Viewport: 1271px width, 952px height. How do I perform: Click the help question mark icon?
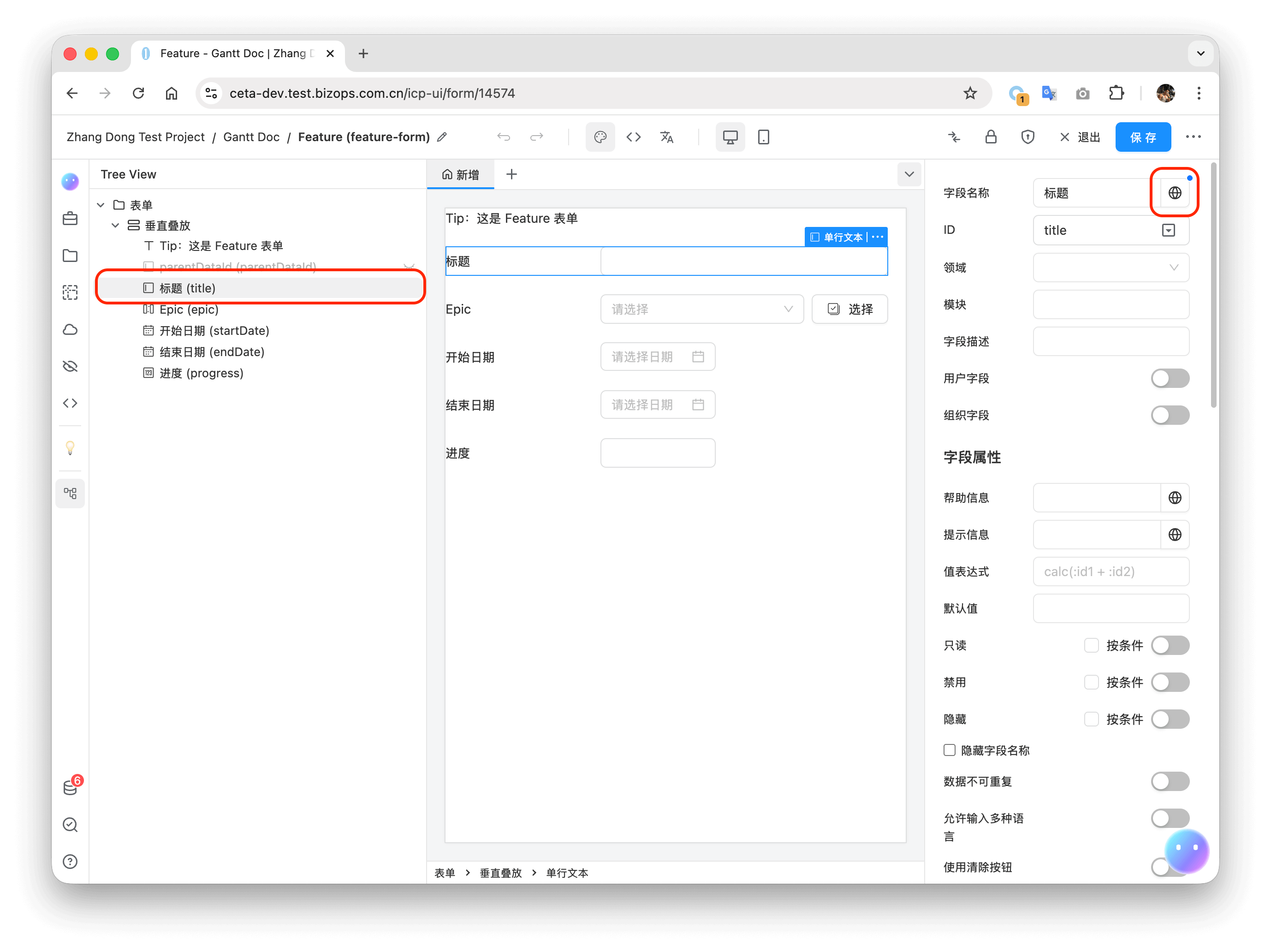(70, 861)
